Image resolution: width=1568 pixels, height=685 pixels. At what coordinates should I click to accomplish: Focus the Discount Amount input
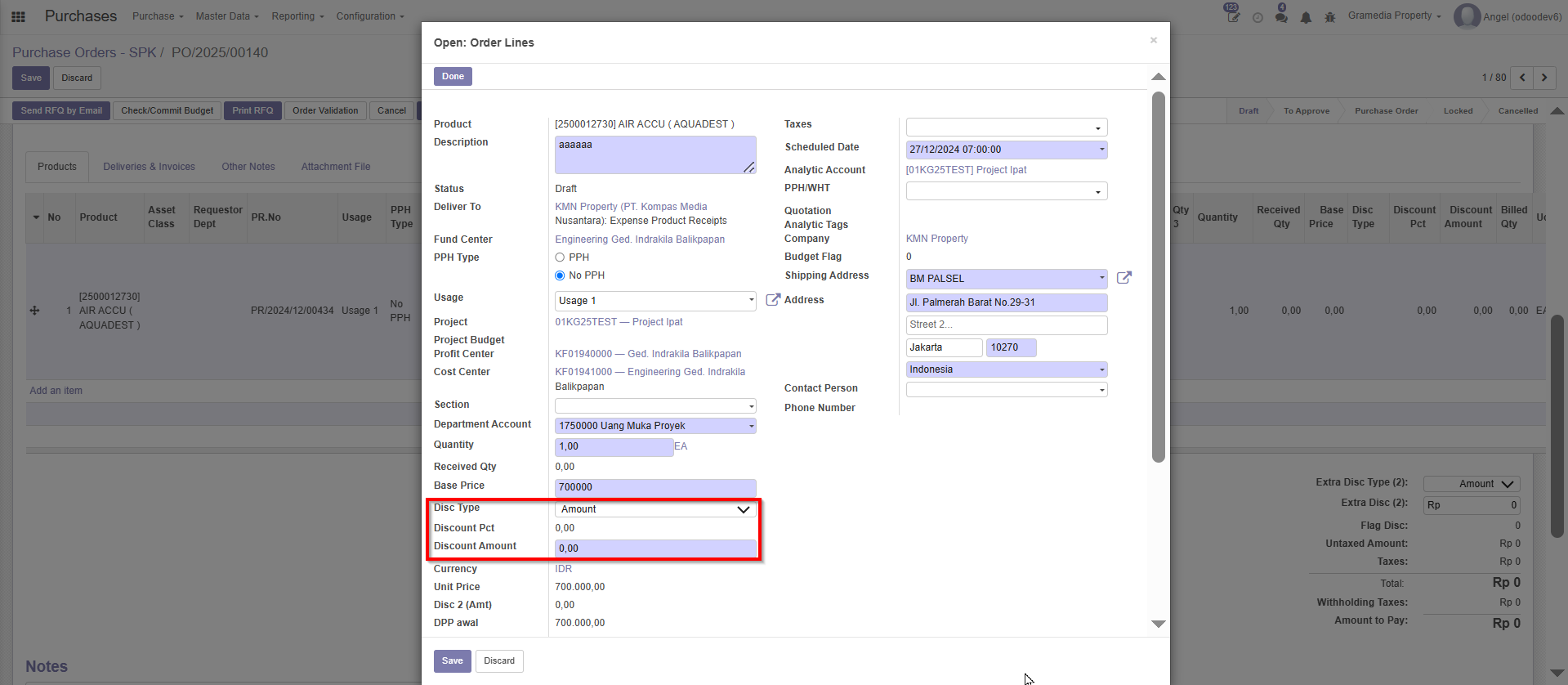655,548
